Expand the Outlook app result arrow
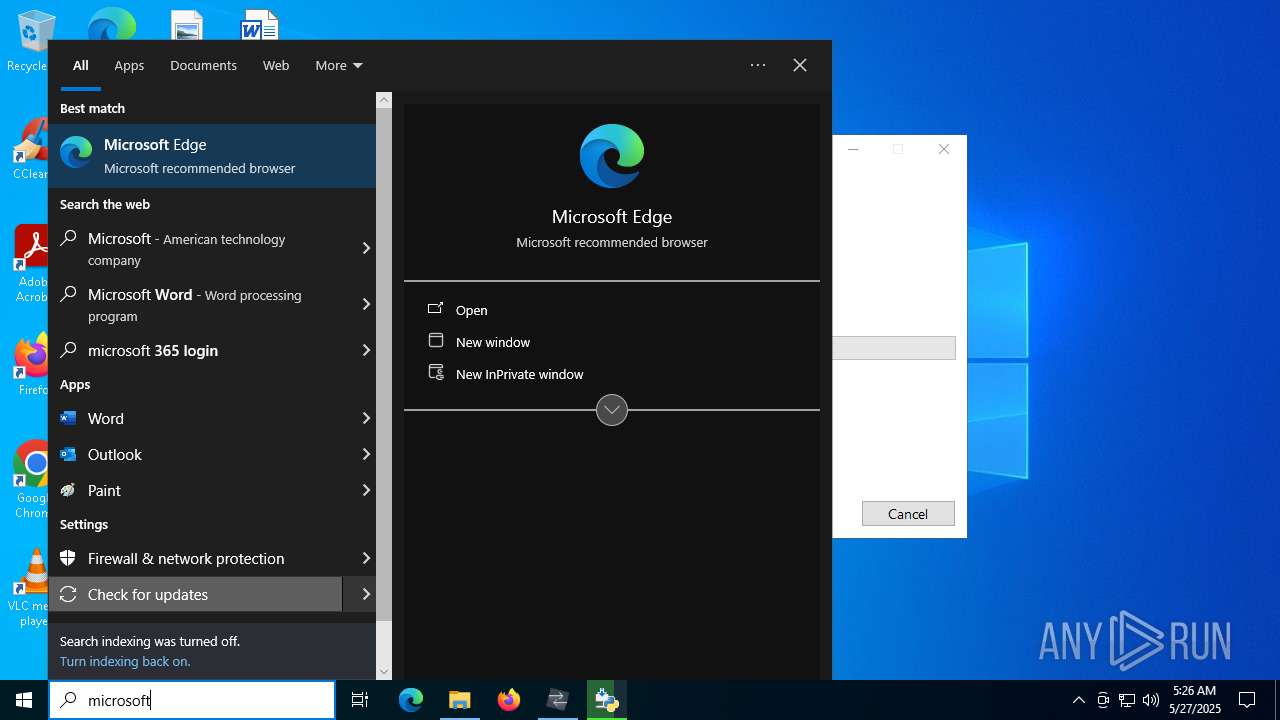 [x=366, y=454]
